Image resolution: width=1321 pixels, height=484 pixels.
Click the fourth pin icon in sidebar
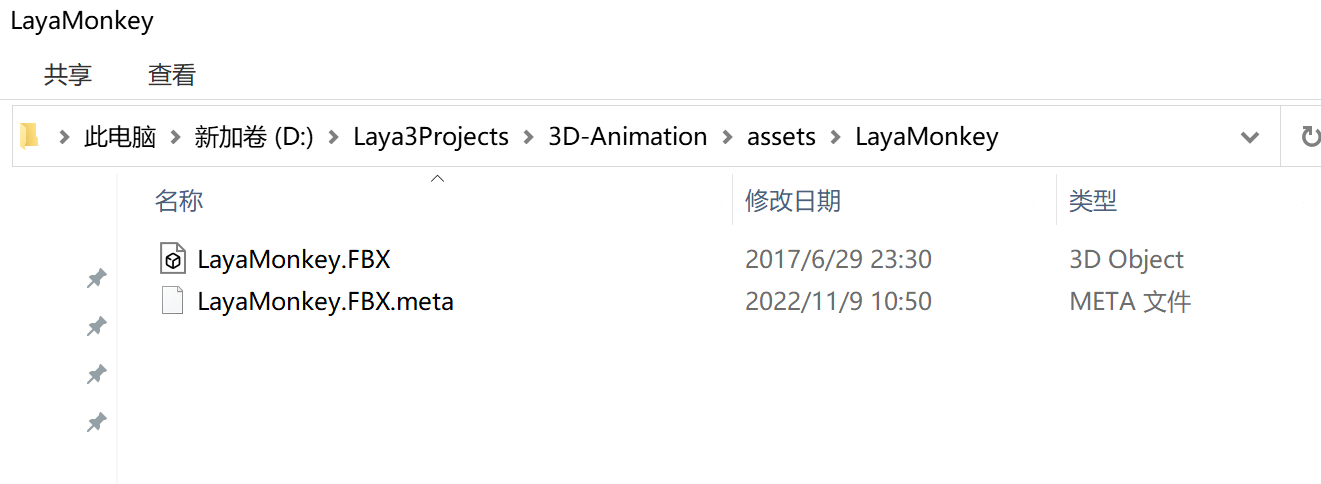coord(97,423)
